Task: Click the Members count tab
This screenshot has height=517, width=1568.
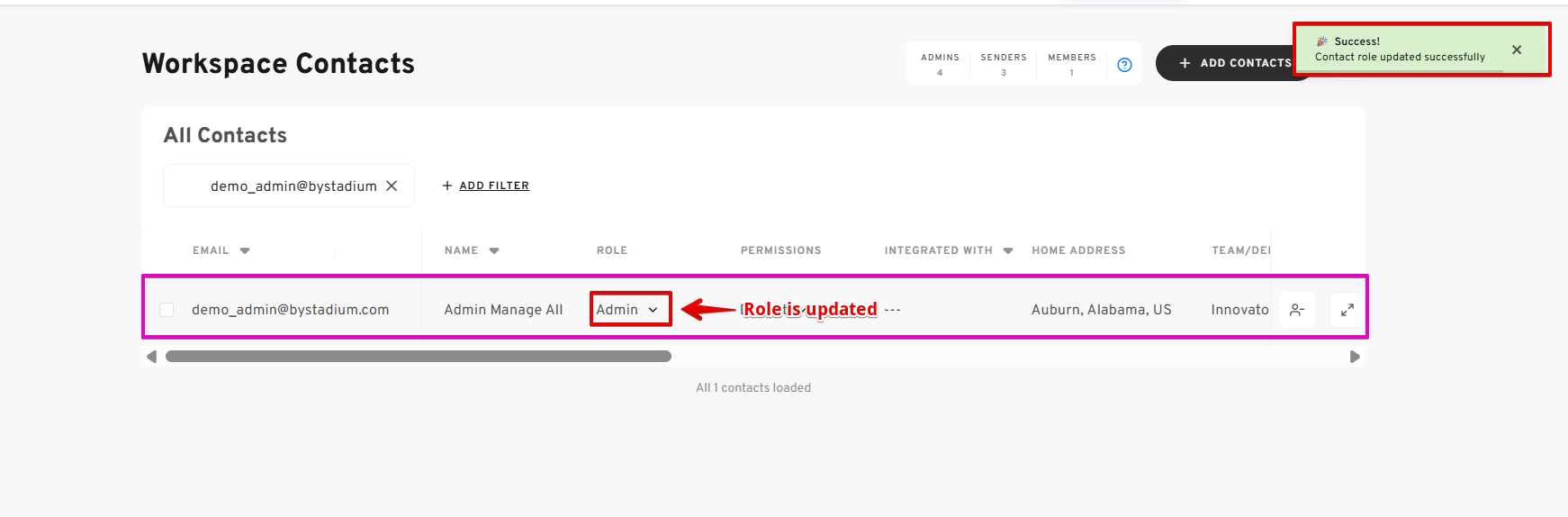Action: click(1072, 64)
